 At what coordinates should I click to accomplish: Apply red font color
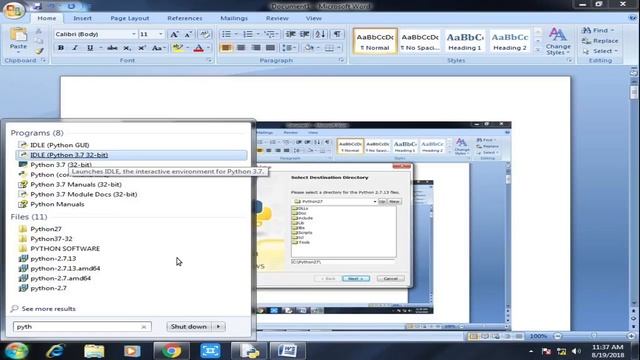199,48
